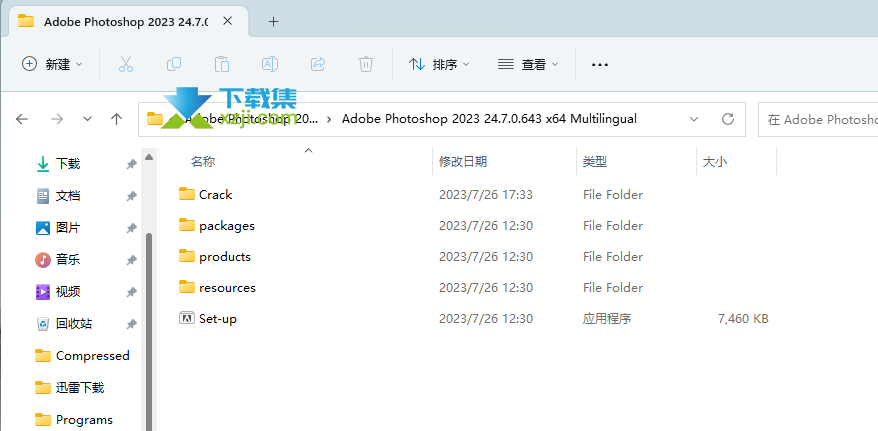The image size is (878, 431).
Task: Go up one folder level arrow
Action: pyautogui.click(x=116, y=119)
